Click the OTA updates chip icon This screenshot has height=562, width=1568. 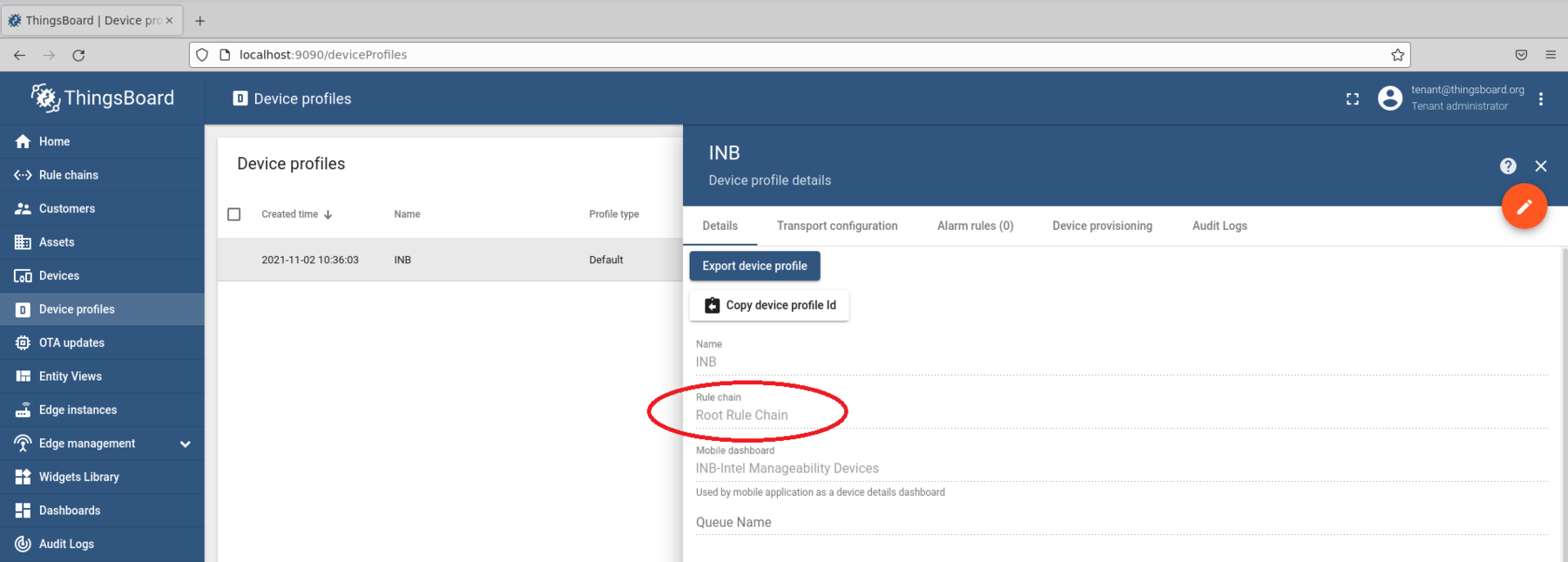[x=23, y=342]
